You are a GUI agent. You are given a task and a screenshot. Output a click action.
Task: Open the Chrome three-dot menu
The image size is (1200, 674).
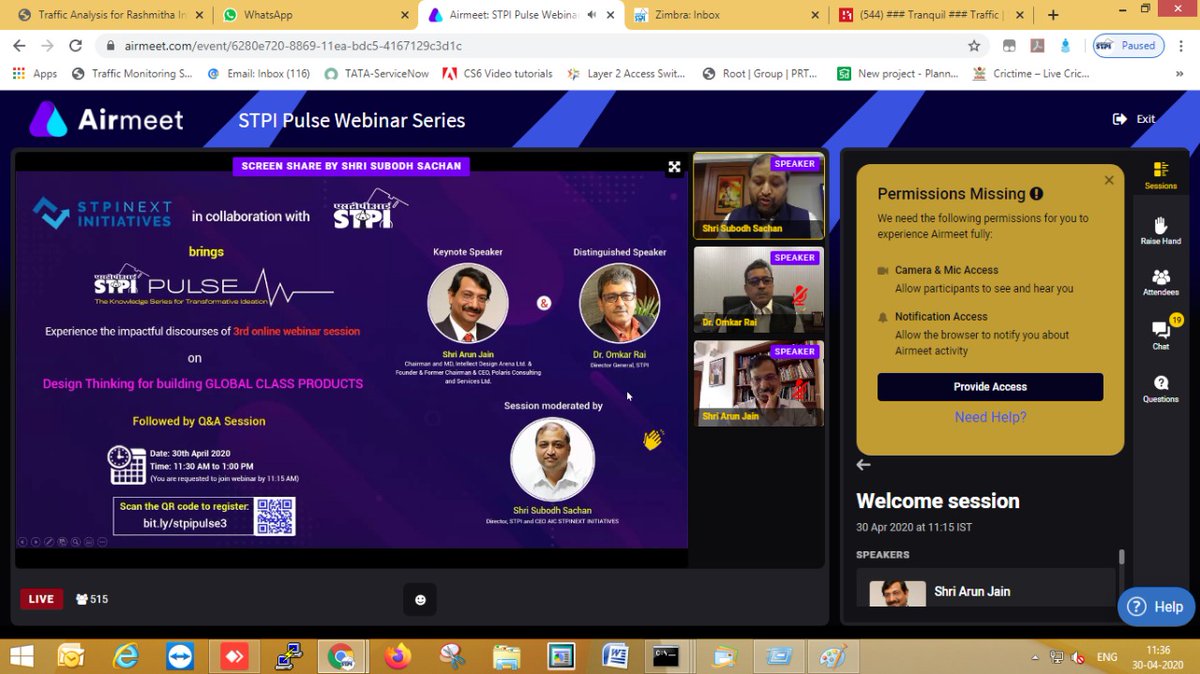1181,46
